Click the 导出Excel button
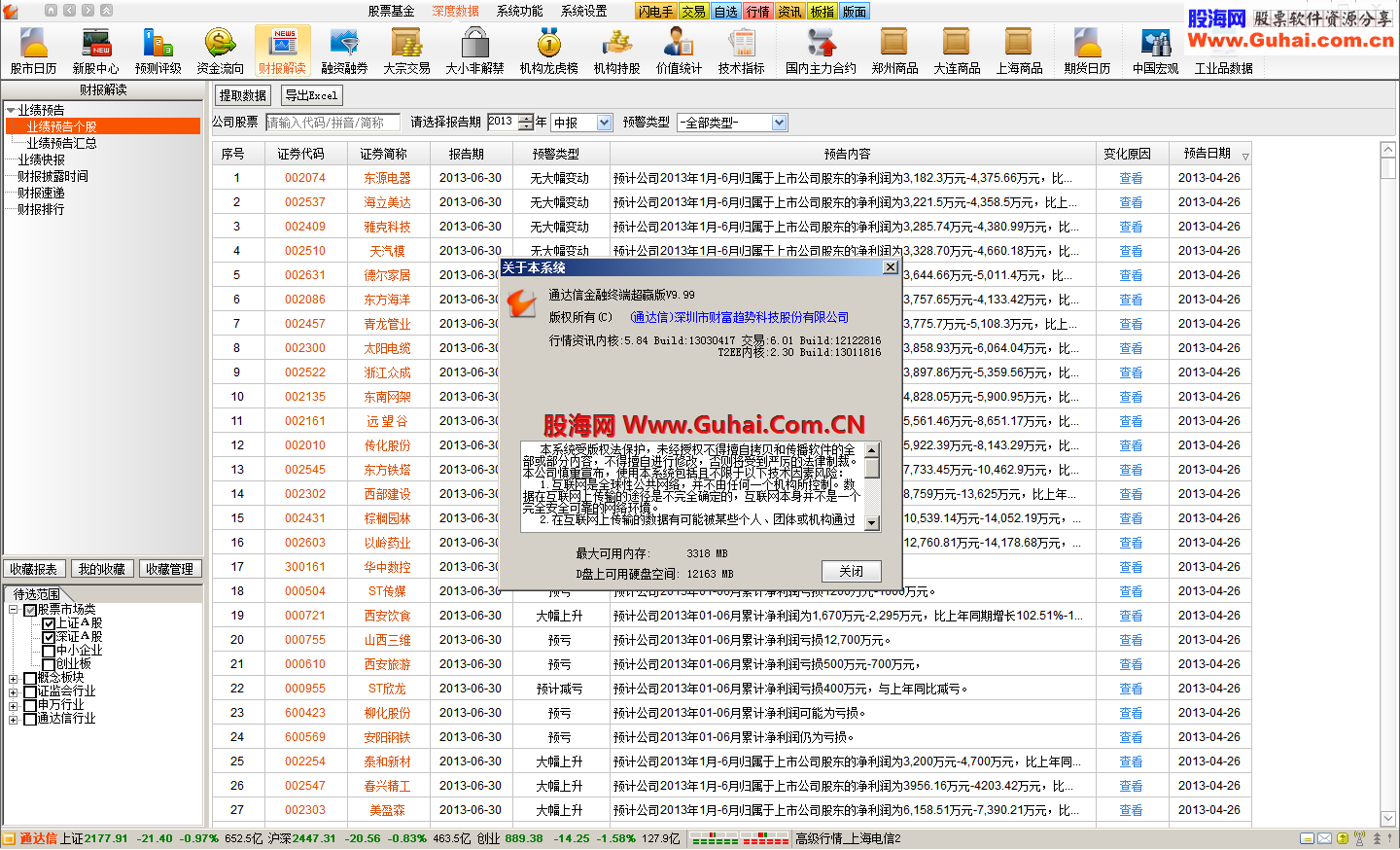The height and width of the screenshot is (850, 1400). 311,95
